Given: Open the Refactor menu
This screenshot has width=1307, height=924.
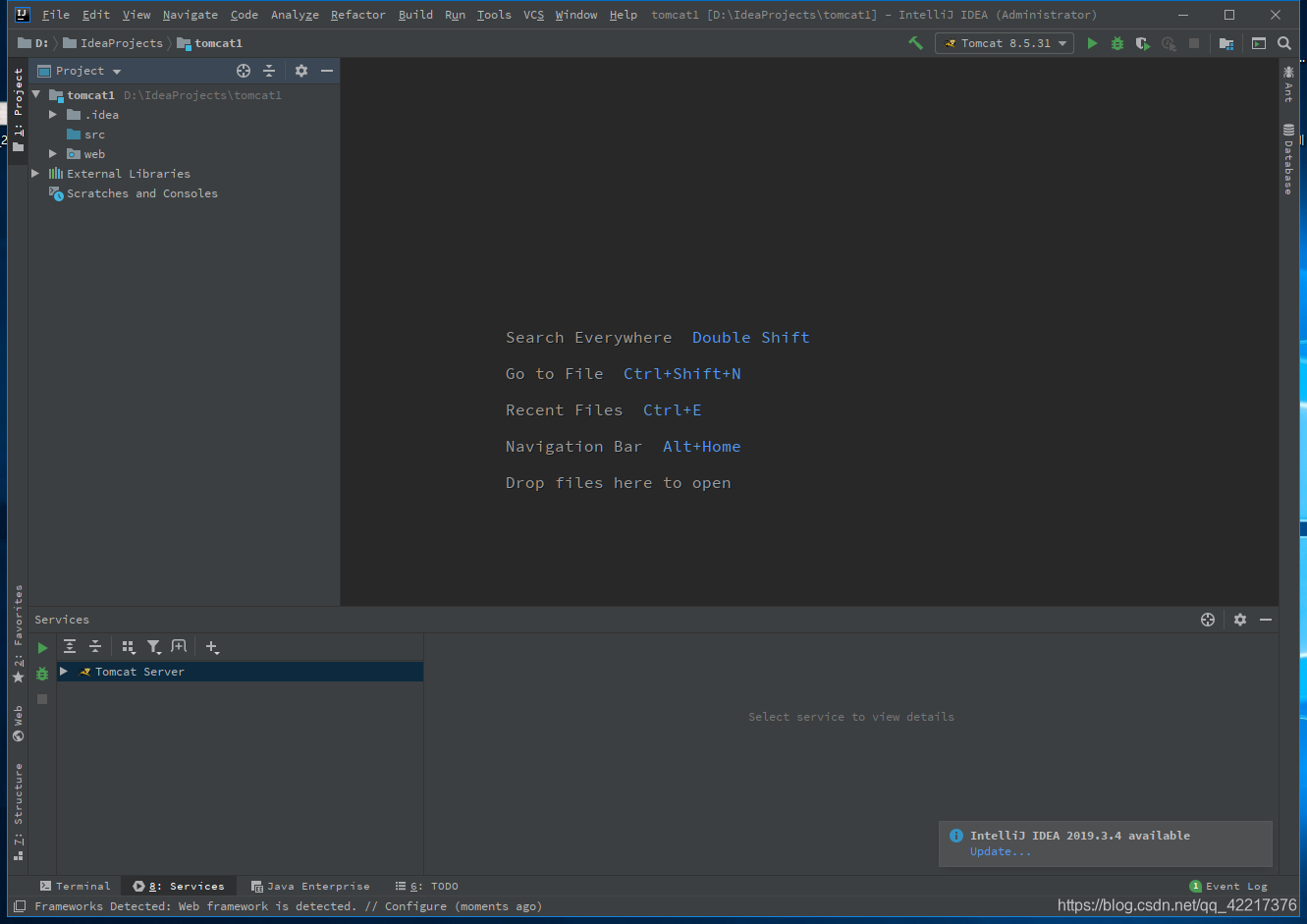Looking at the screenshot, I should click(x=358, y=15).
